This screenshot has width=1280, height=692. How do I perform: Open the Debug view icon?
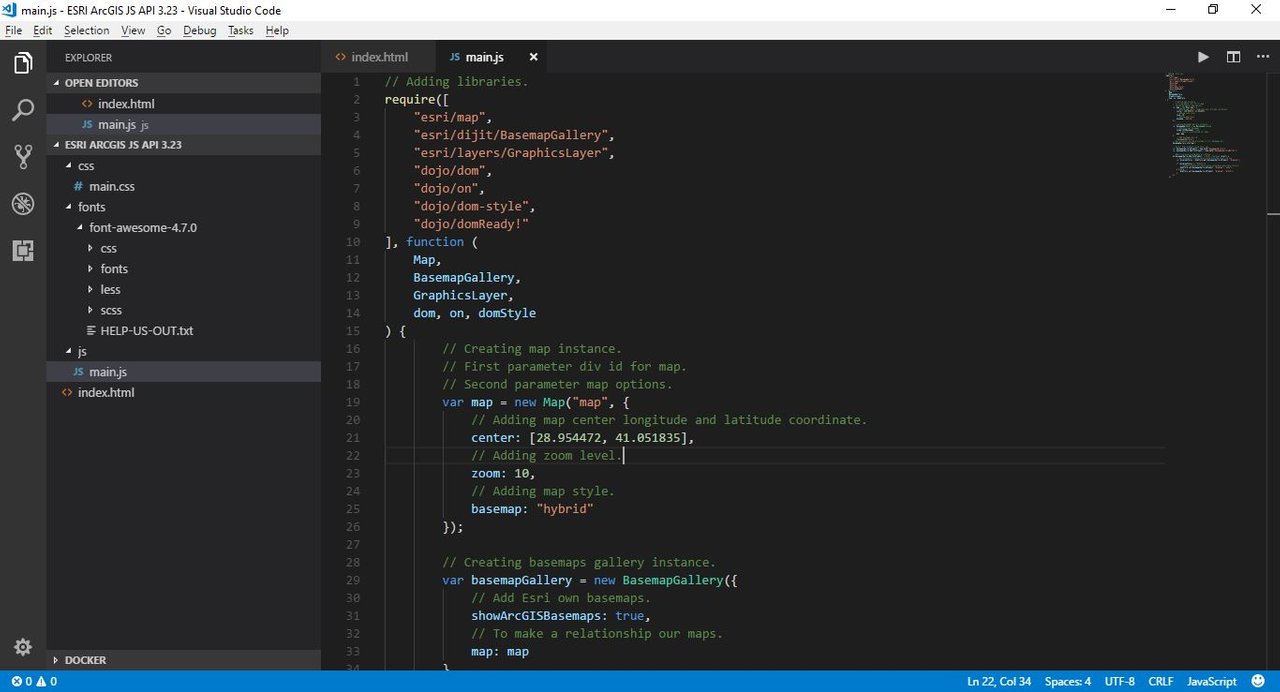pyautogui.click(x=23, y=204)
